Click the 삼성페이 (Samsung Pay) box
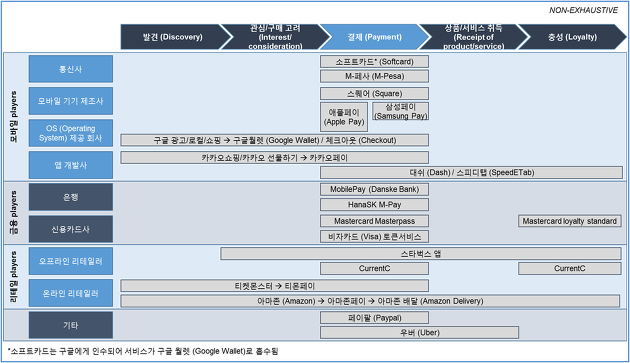The height and width of the screenshot is (363, 630). pyautogui.click(x=401, y=111)
